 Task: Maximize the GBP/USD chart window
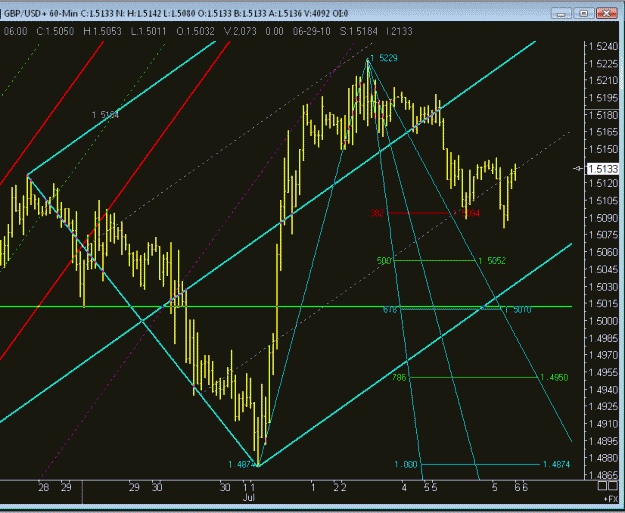pyautogui.click(x=584, y=14)
